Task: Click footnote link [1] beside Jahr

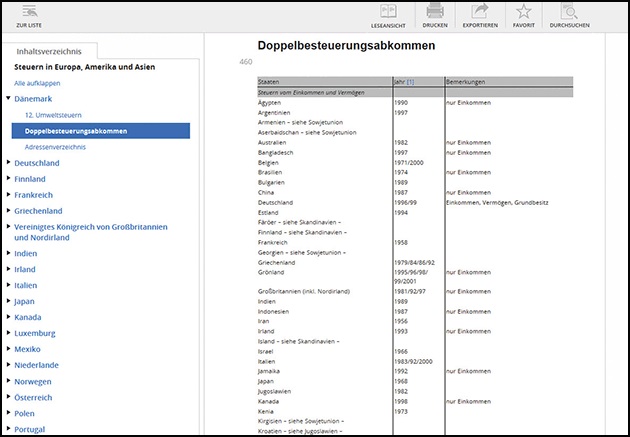Action: [410, 81]
